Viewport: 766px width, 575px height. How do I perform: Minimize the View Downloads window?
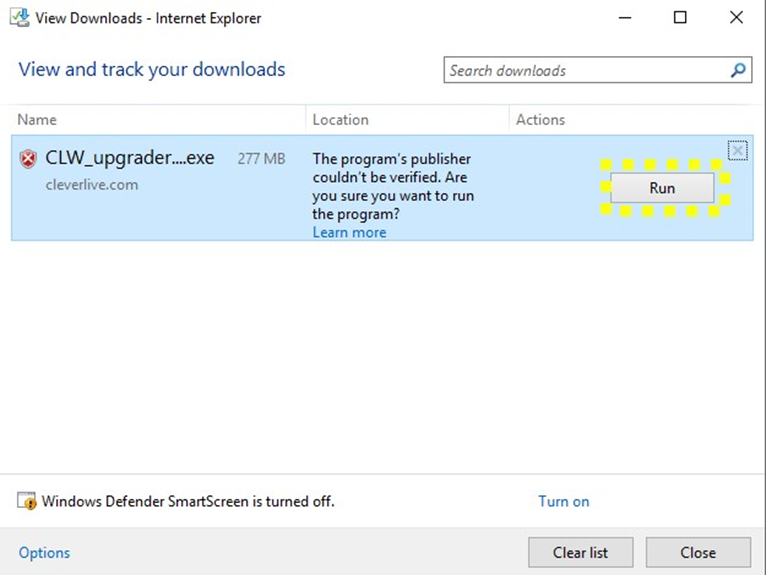[625, 18]
